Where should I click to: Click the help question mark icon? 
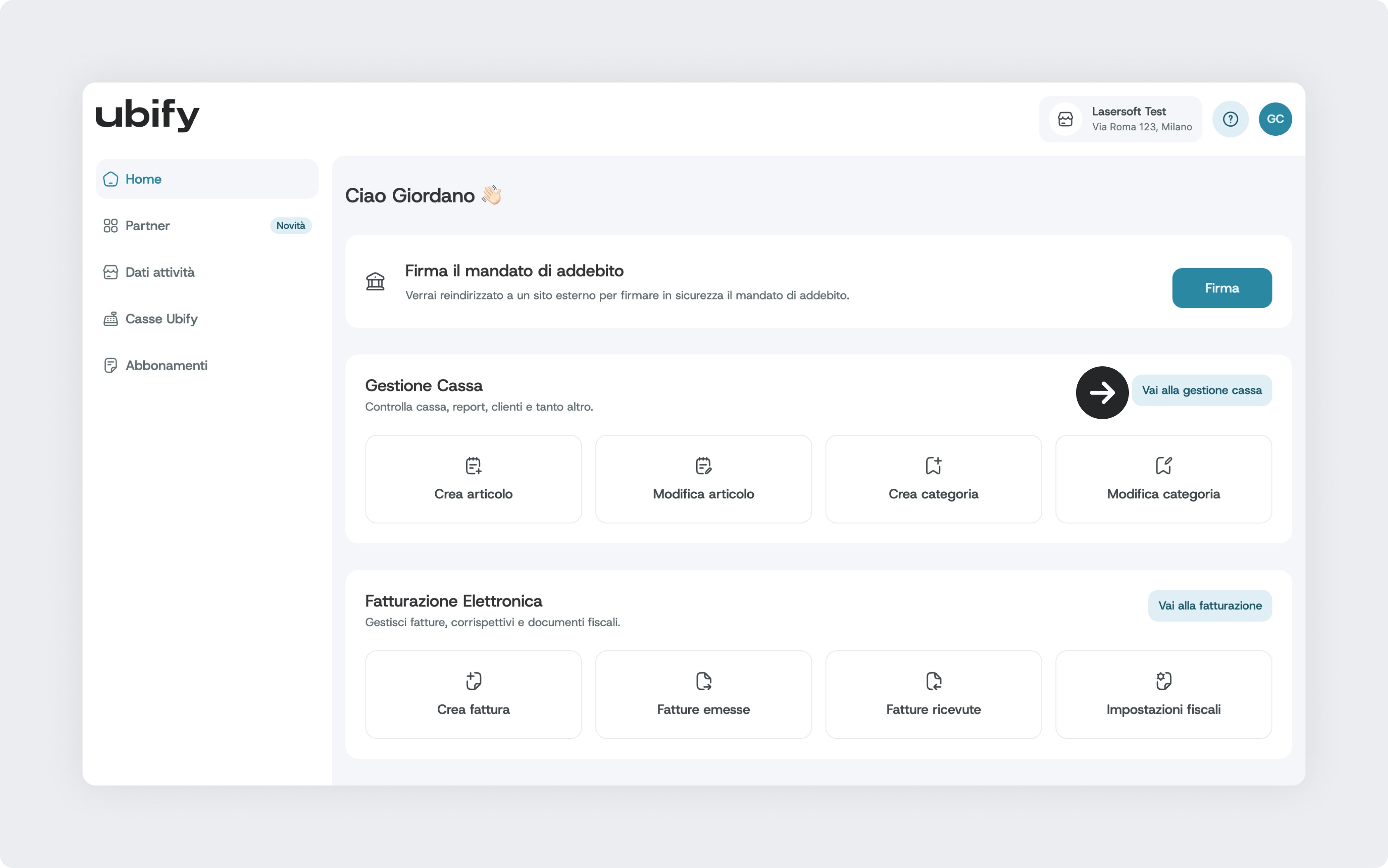[x=1230, y=119]
